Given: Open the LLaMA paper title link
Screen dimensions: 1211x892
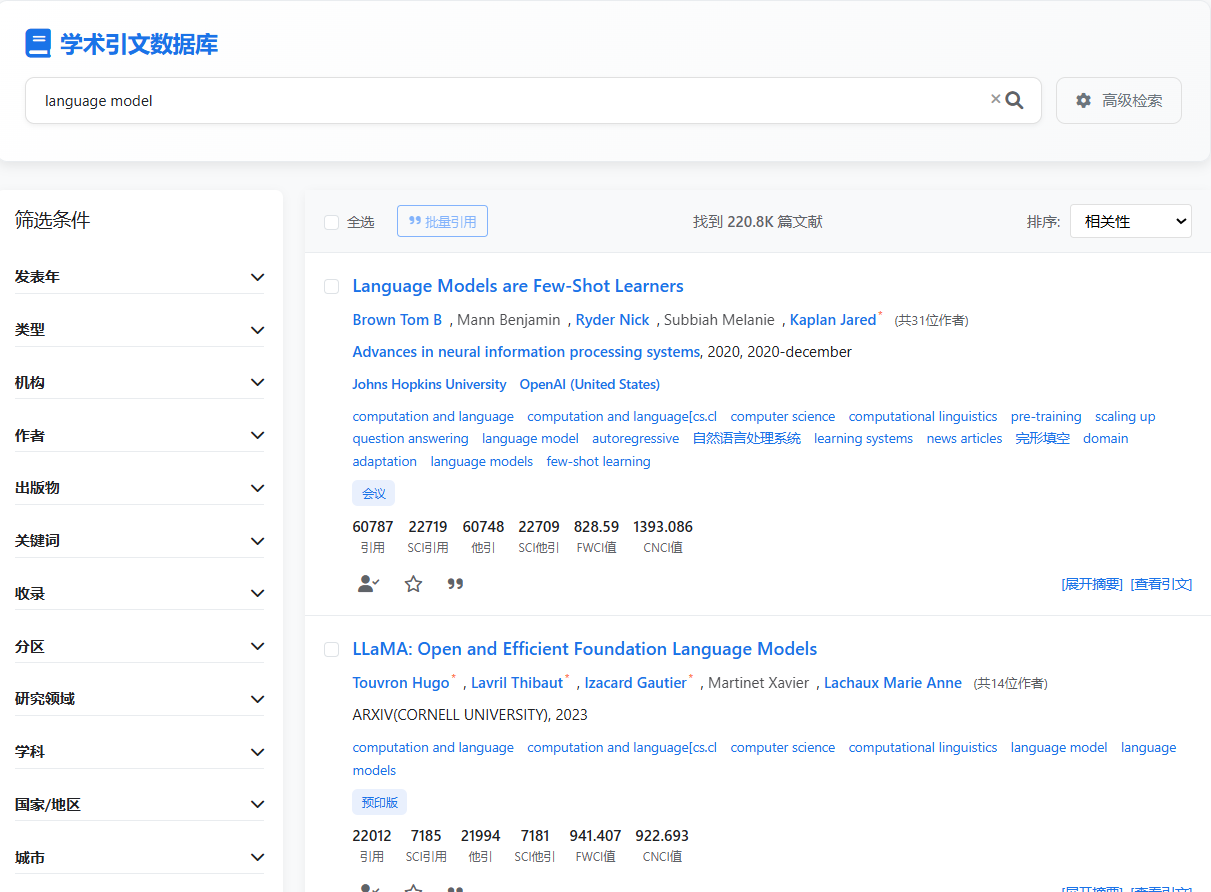Looking at the screenshot, I should click(x=584, y=649).
